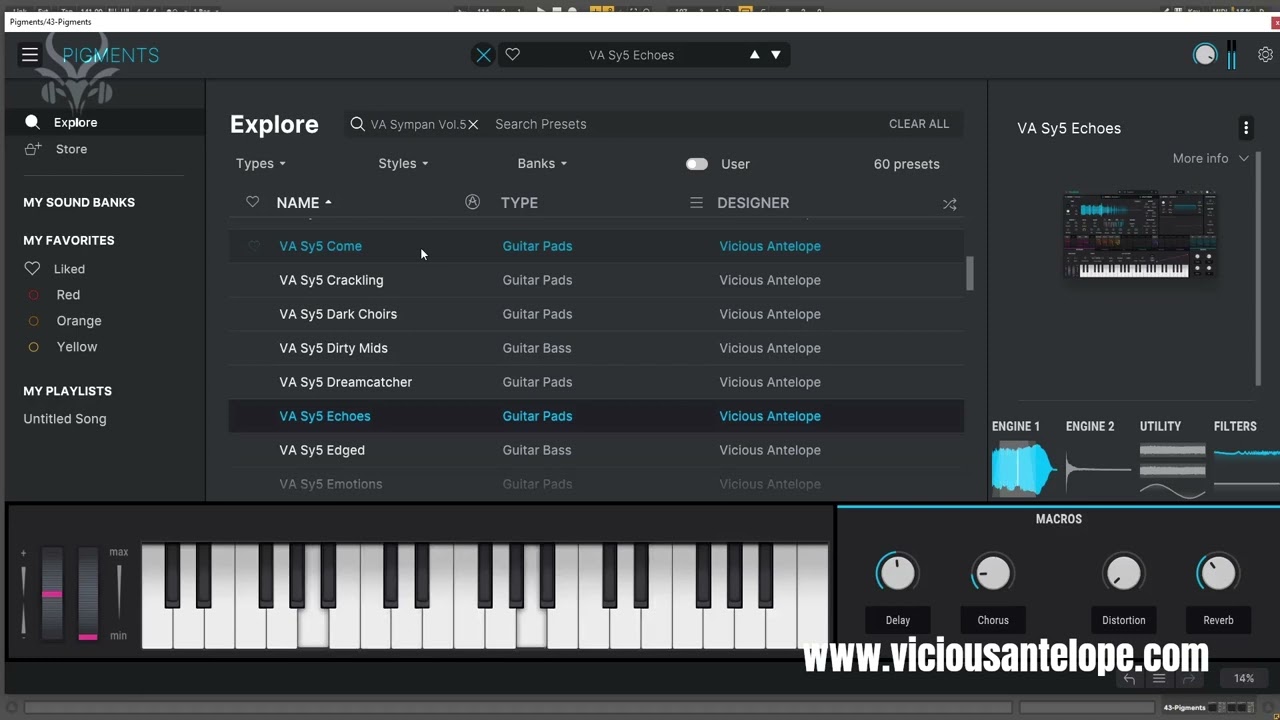This screenshot has width=1280, height=720.
Task: Go to previous preset with the up arrow
Action: tap(755, 55)
